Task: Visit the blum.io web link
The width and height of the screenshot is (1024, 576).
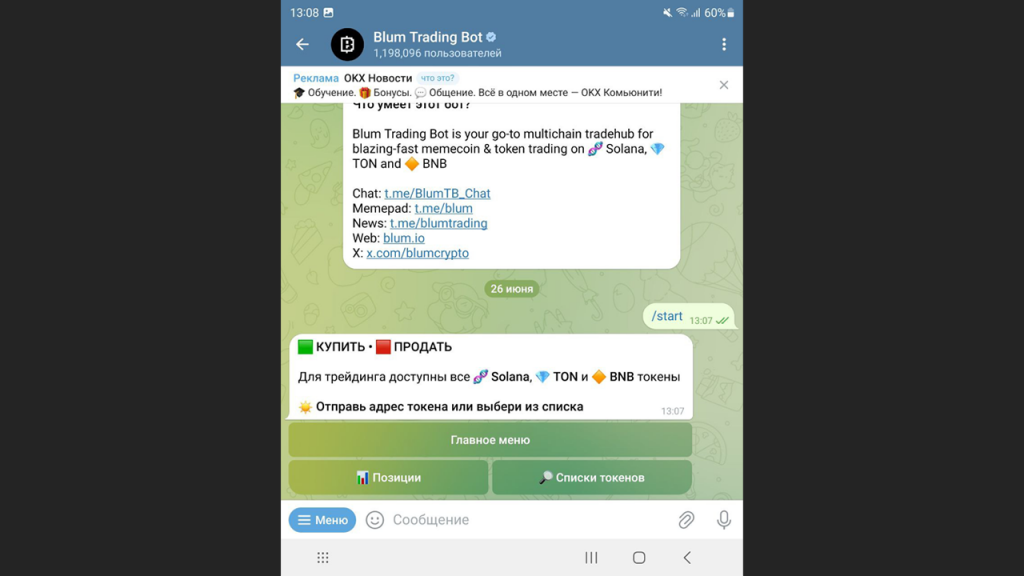Action: 404,238
